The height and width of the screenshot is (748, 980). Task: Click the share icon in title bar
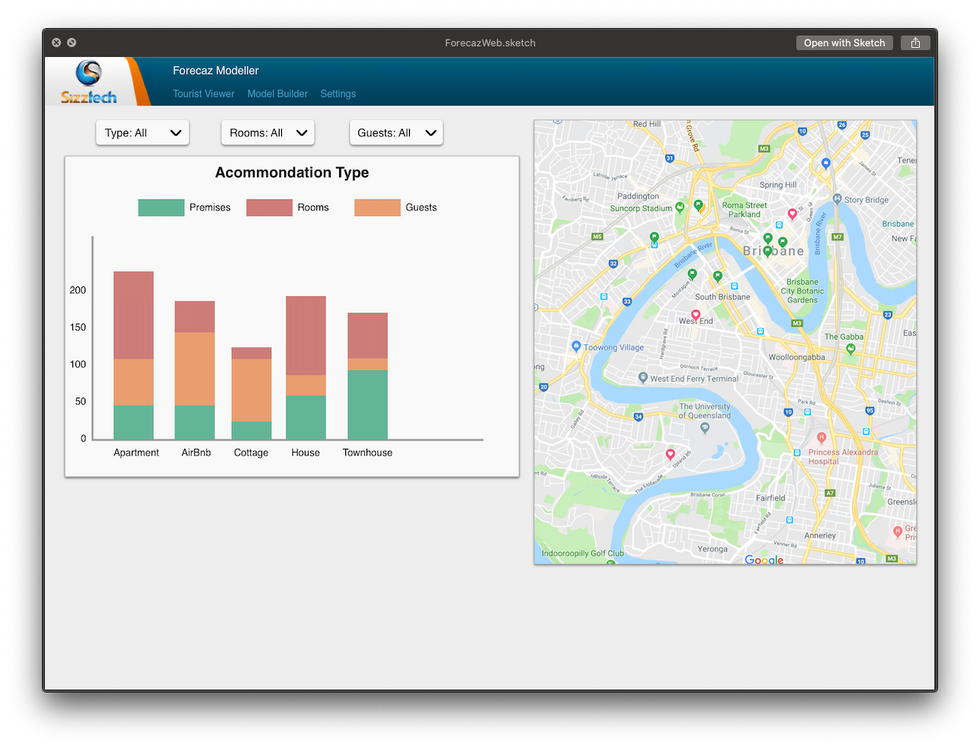tap(915, 42)
